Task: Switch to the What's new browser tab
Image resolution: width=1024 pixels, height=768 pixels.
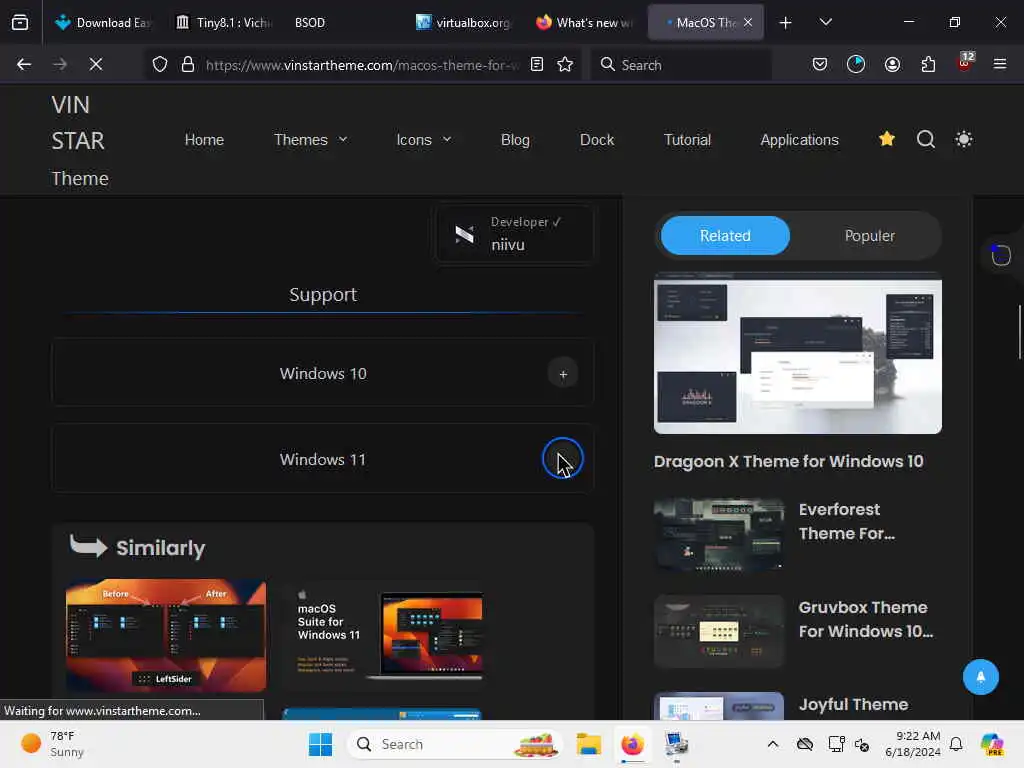Action: [x=585, y=23]
